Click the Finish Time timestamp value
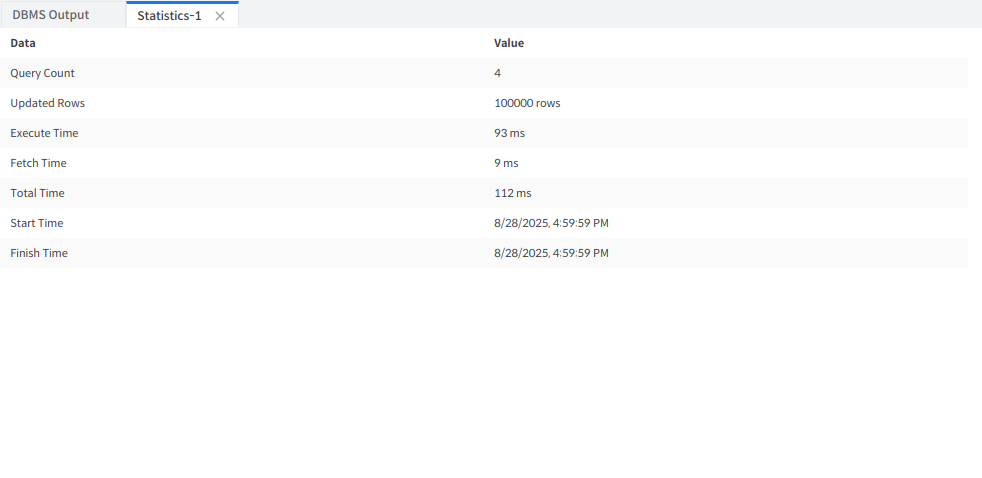The image size is (982, 478). (x=551, y=253)
